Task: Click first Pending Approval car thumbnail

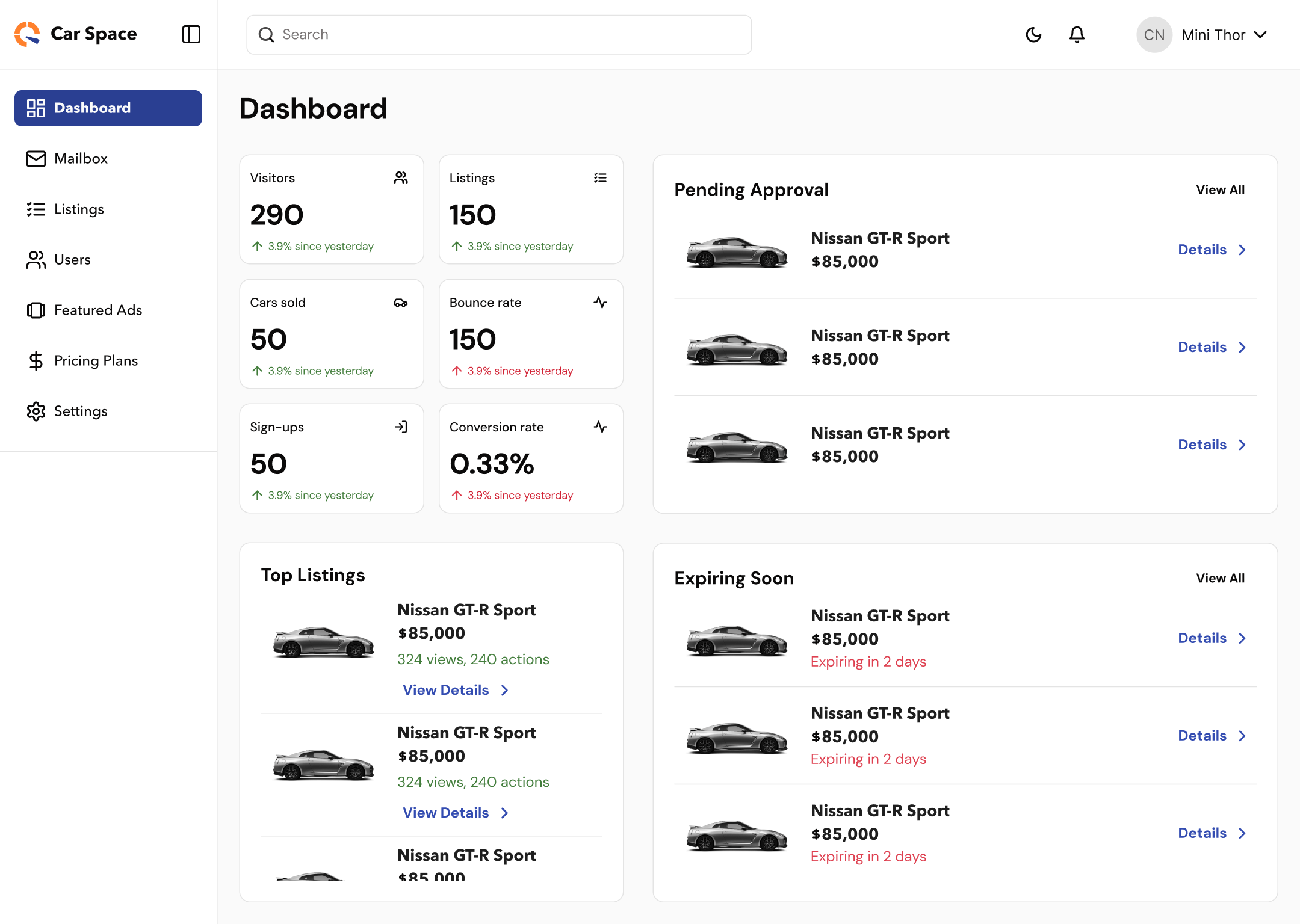Action: [737, 251]
